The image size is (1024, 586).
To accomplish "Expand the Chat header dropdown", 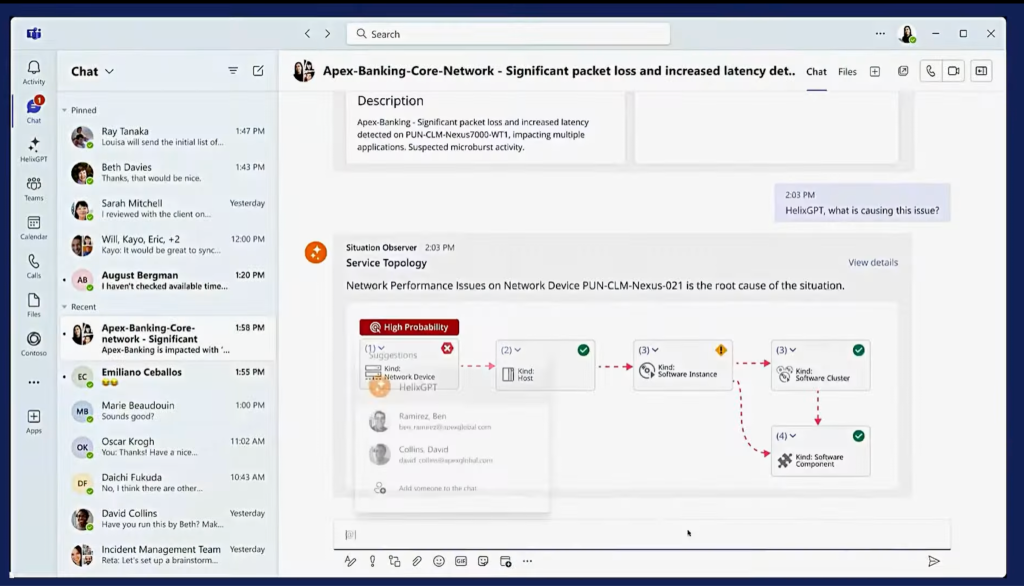I will 109,71.
